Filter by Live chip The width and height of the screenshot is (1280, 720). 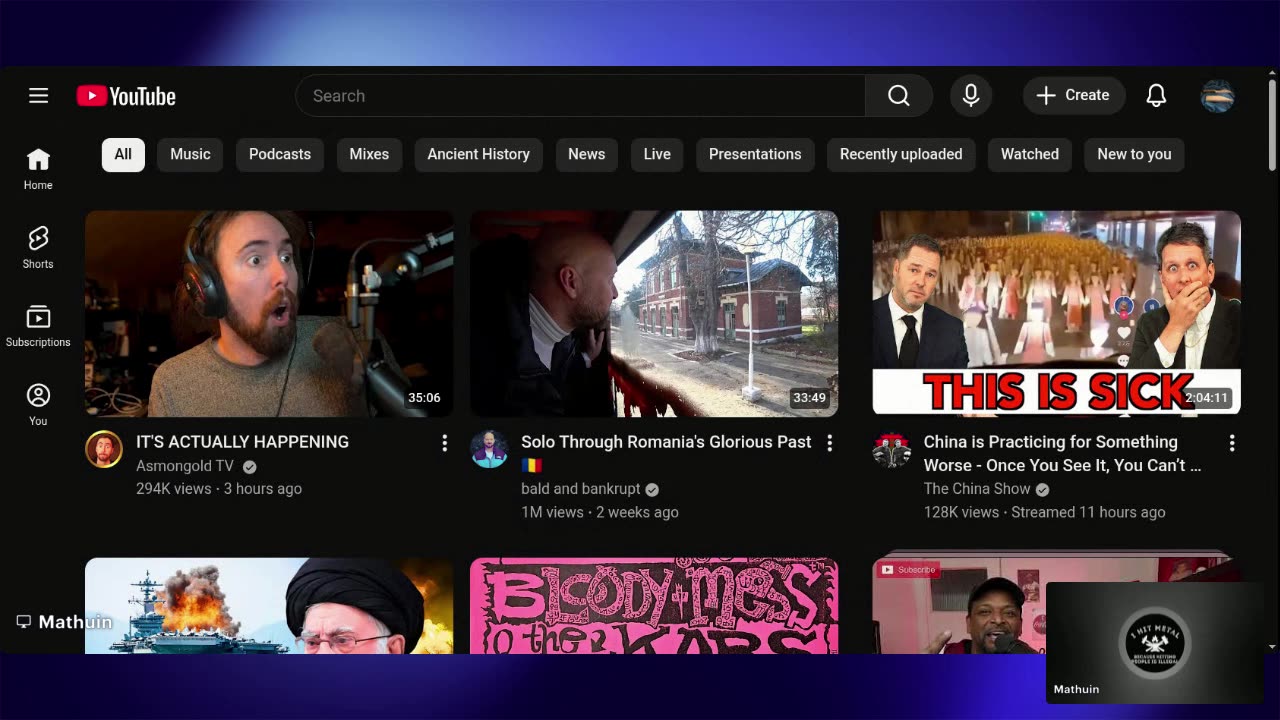pos(657,154)
